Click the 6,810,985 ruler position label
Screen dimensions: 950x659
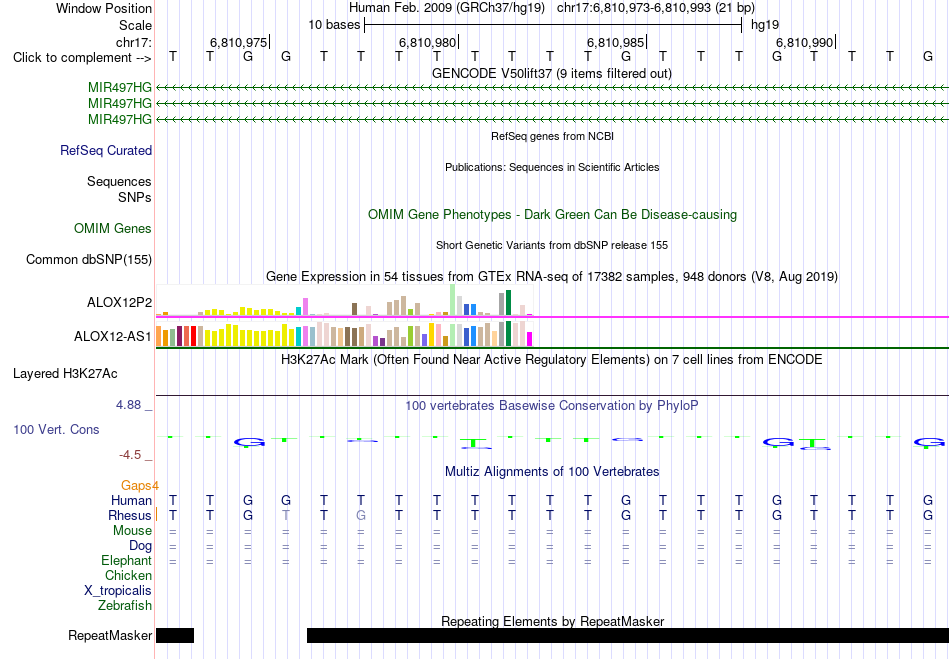click(615, 42)
